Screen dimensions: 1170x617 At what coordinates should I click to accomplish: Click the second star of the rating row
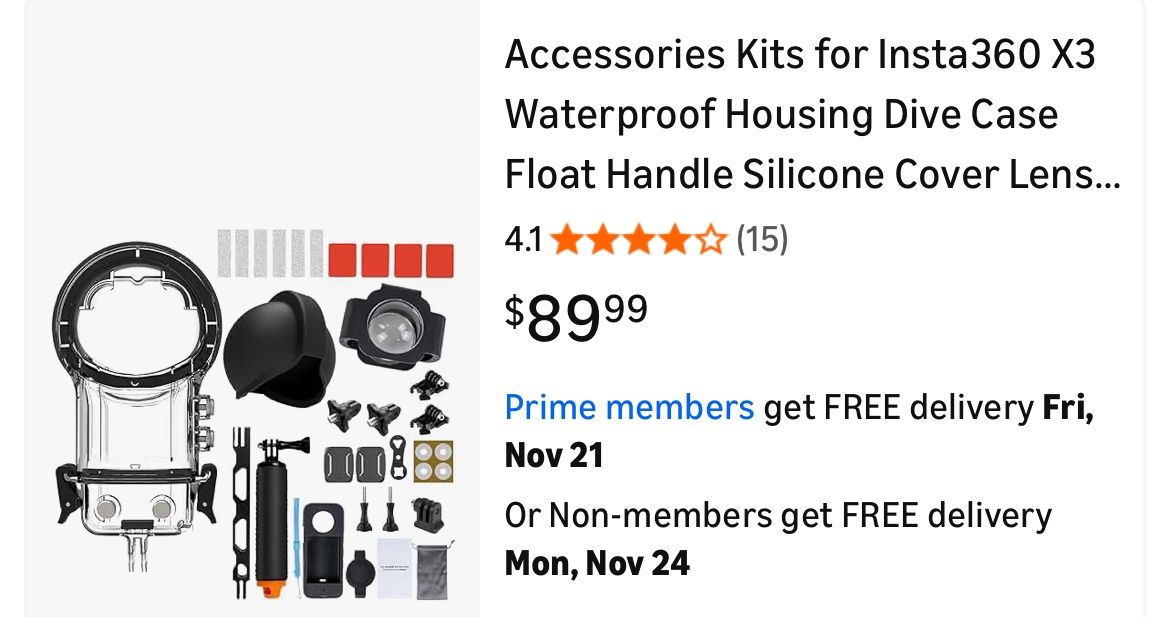604,239
